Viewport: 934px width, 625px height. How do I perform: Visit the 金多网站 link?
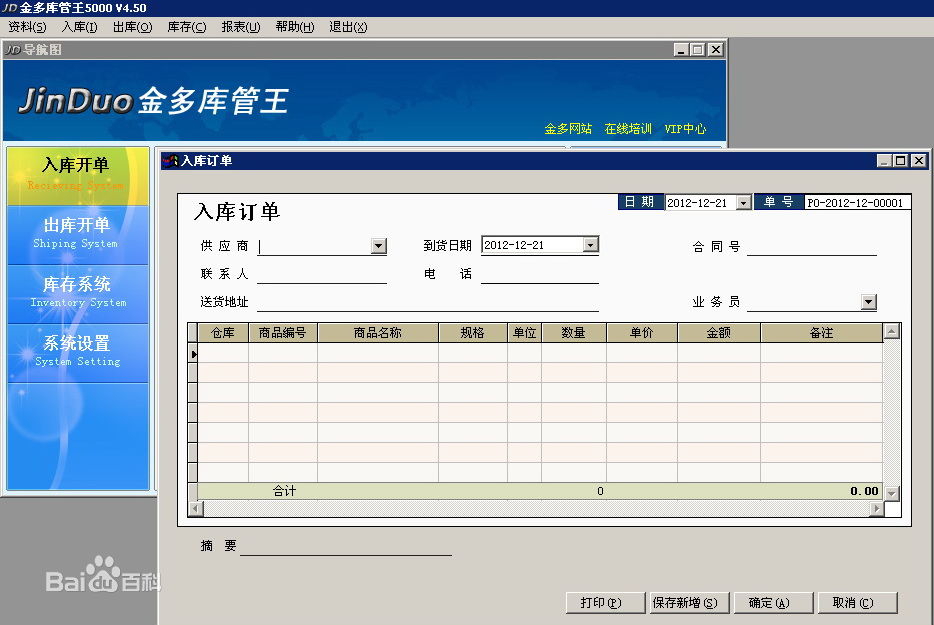coord(568,129)
